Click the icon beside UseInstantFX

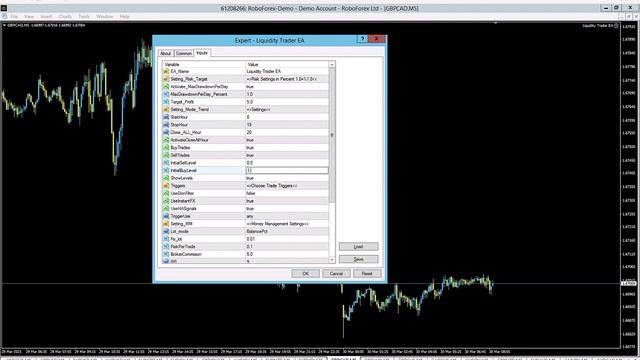(x=166, y=201)
